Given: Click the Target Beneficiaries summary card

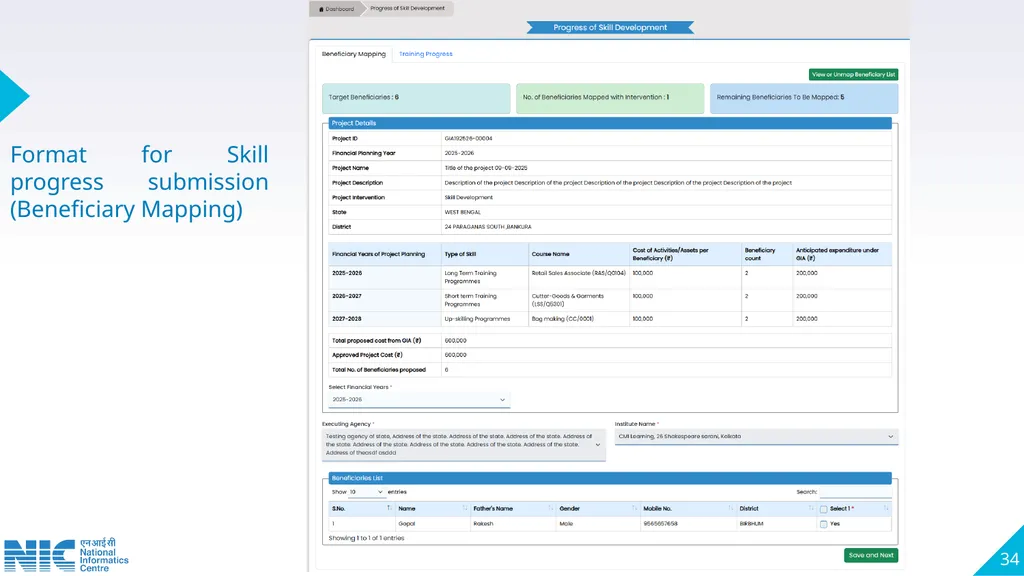Looking at the screenshot, I should pyautogui.click(x=416, y=98).
